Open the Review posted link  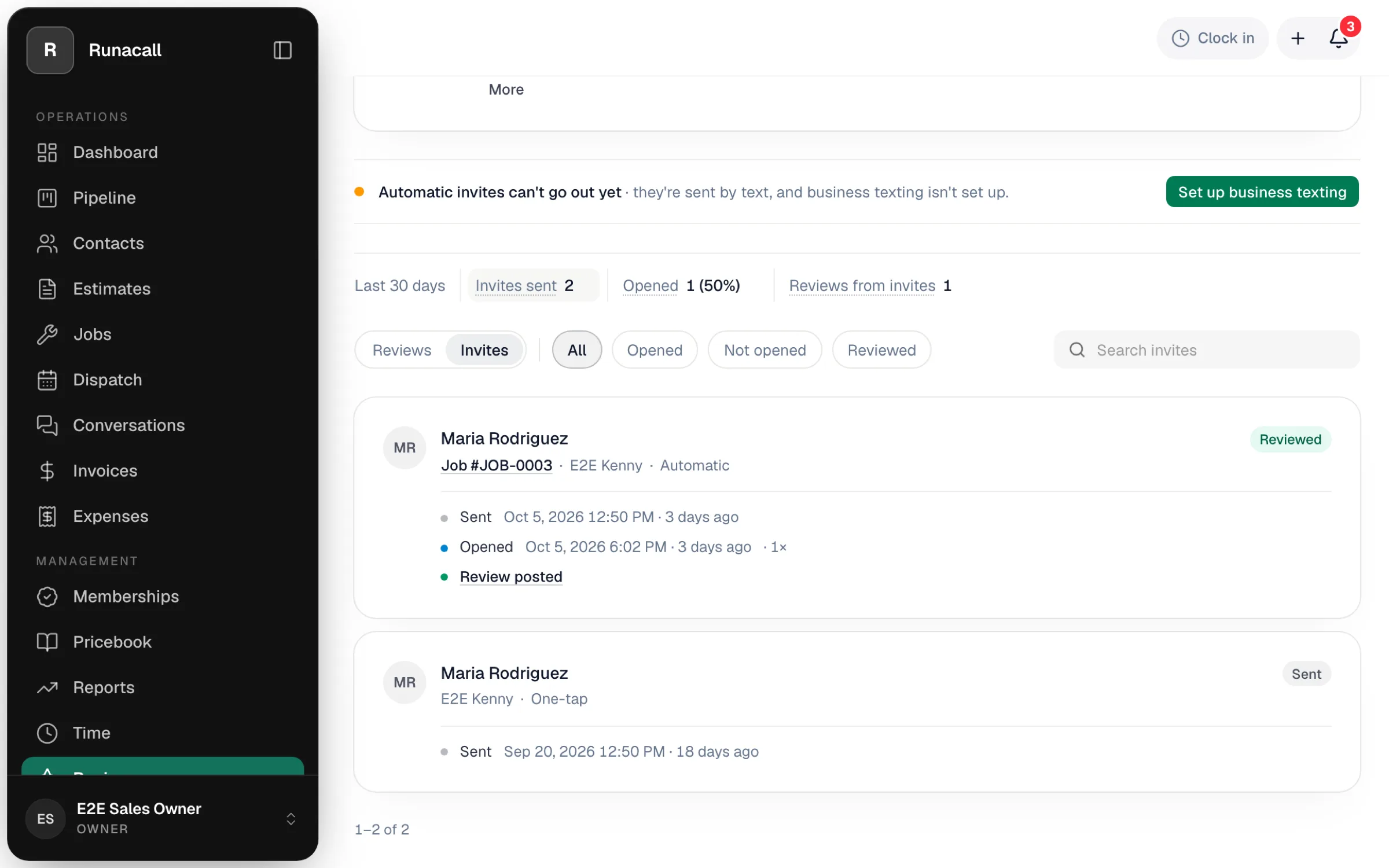(511, 577)
